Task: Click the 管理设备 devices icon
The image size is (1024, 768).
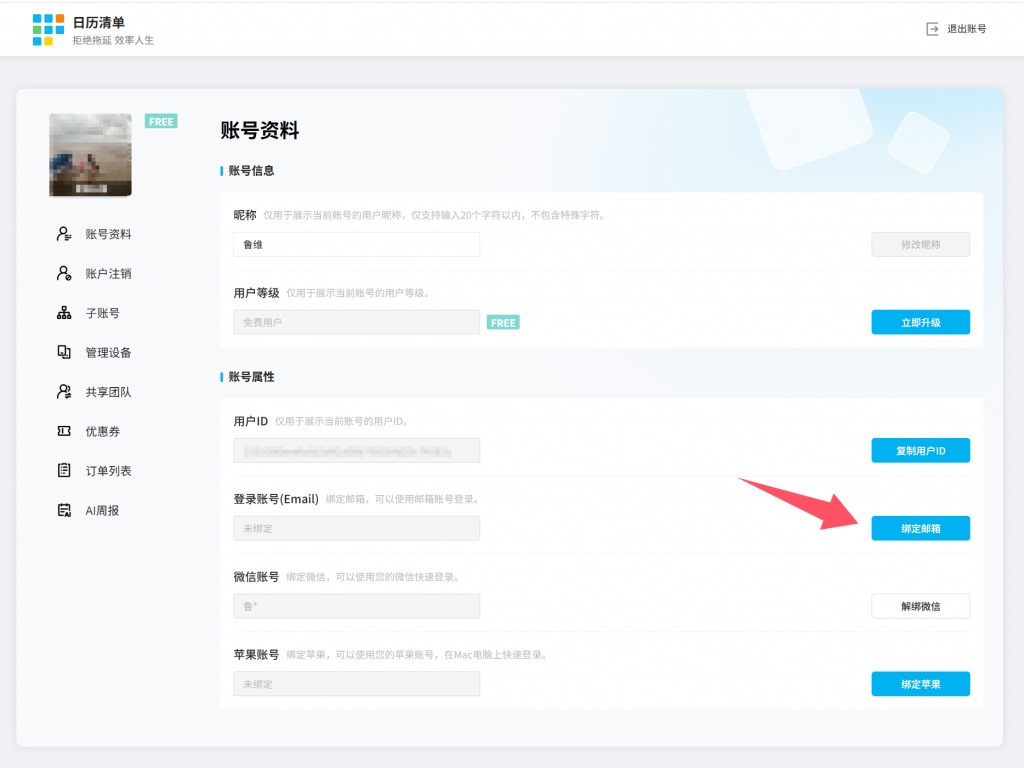Action: coord(64,352)
